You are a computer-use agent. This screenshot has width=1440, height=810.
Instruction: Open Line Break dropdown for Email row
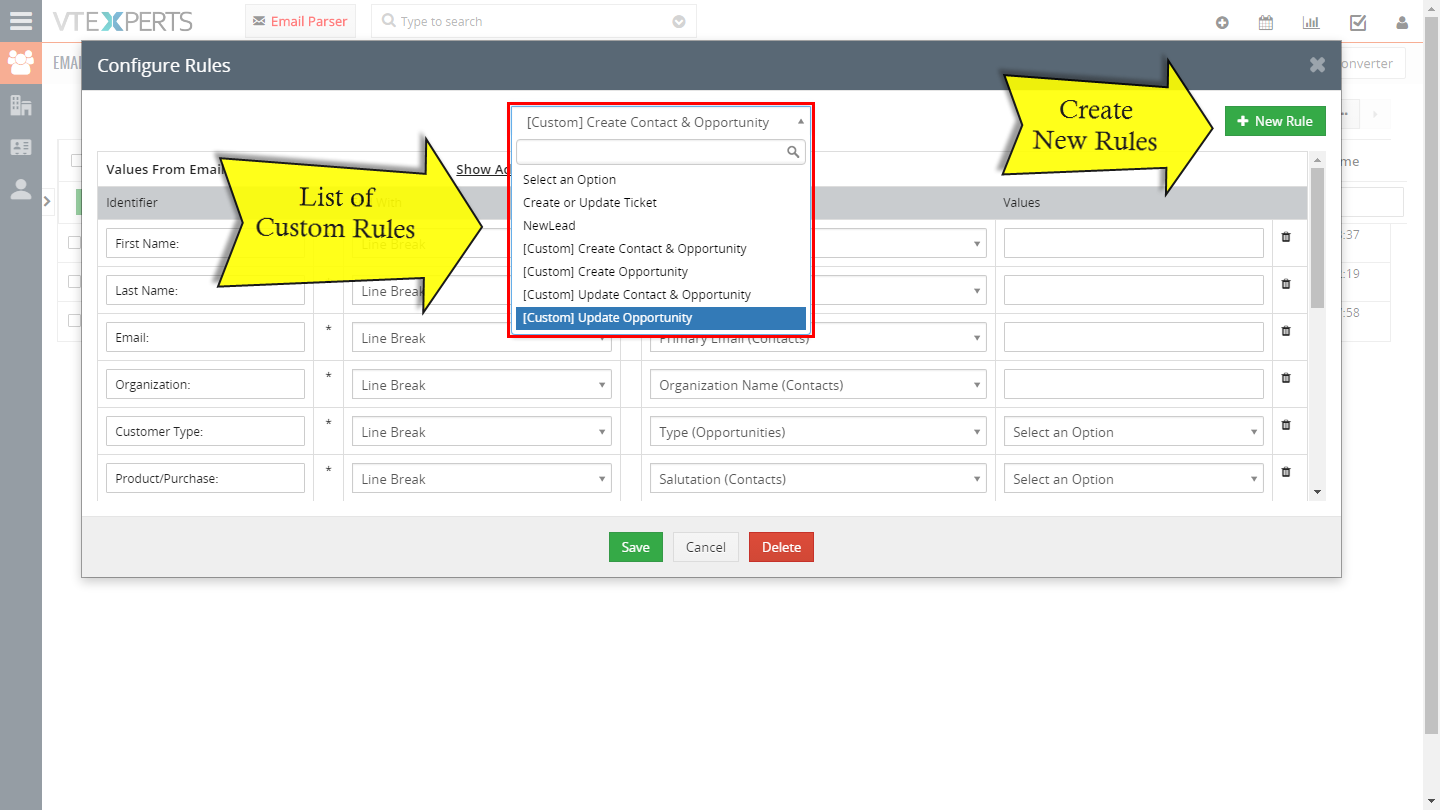pyautogui.click(x=481, y=338)
